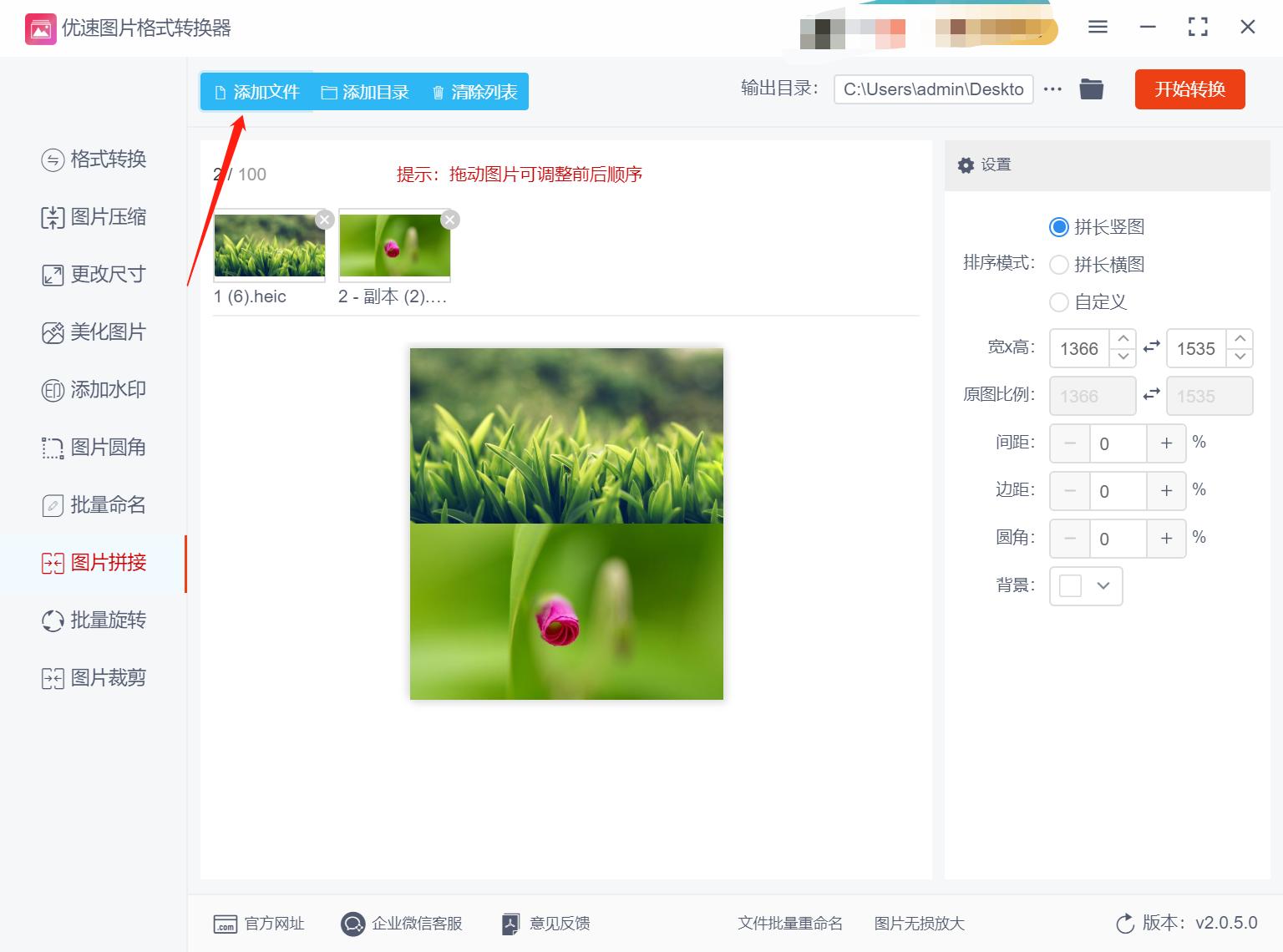Image resolution: width=1283 pixels, height=952 pixels.
Task: Remove the 1 (6).heic thumbnail
Action: click(x=324, y=220)
